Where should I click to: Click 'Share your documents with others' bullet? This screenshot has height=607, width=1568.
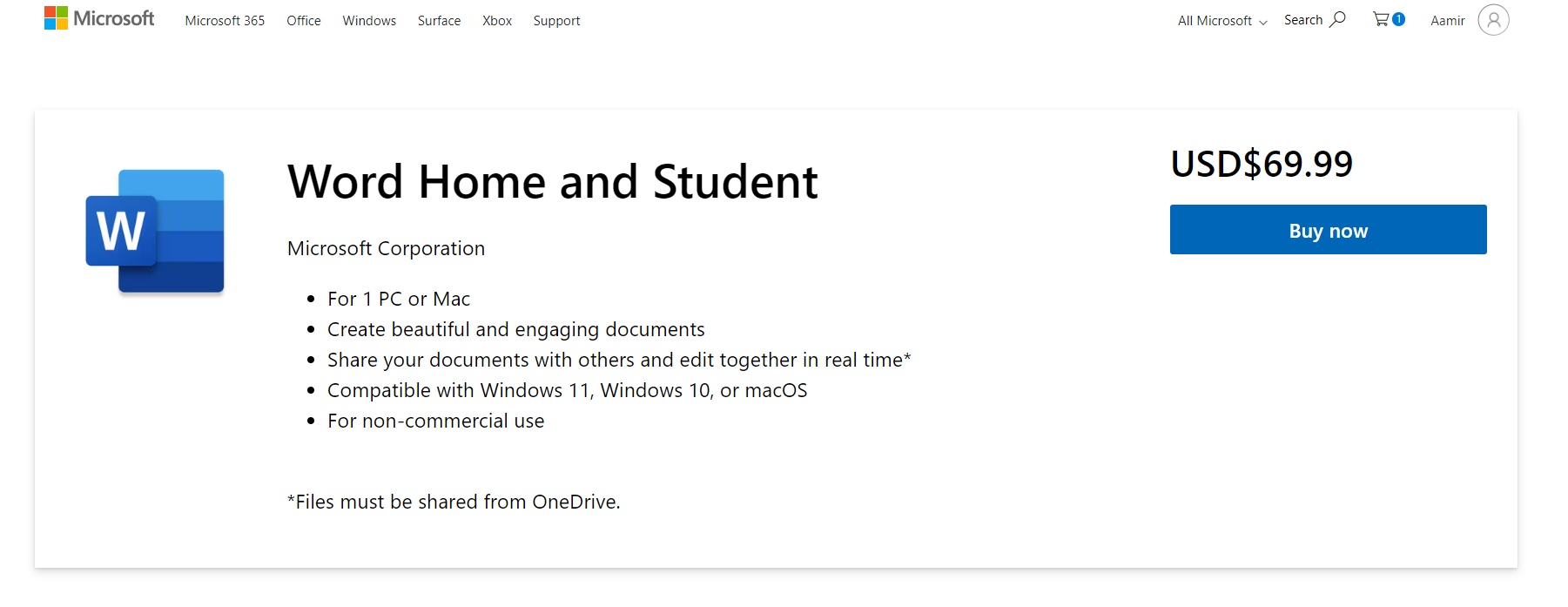(x=619, y=361)
